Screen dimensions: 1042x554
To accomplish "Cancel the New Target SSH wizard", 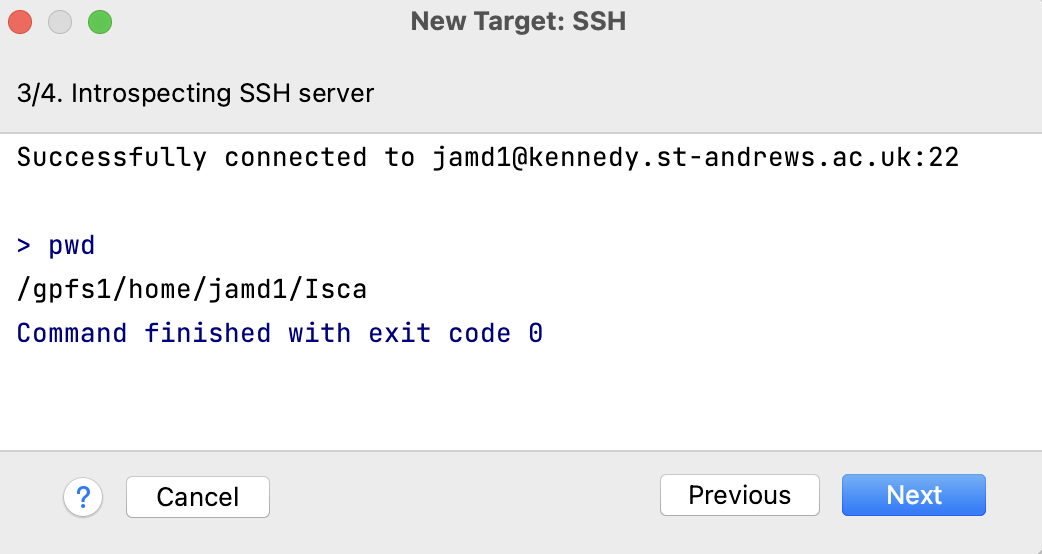I will [198, 497].
